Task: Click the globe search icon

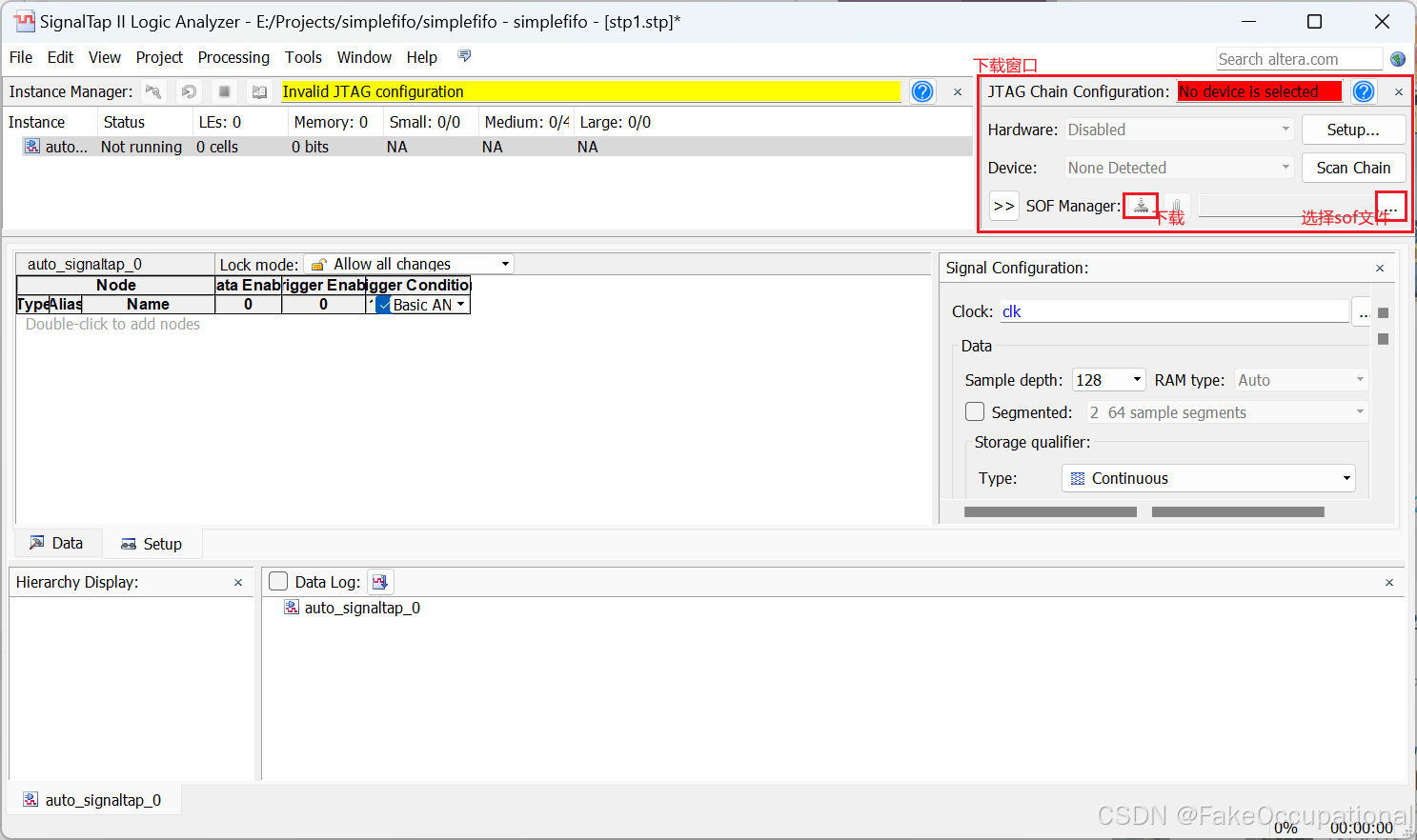Action: click(x=1398, y=59)
